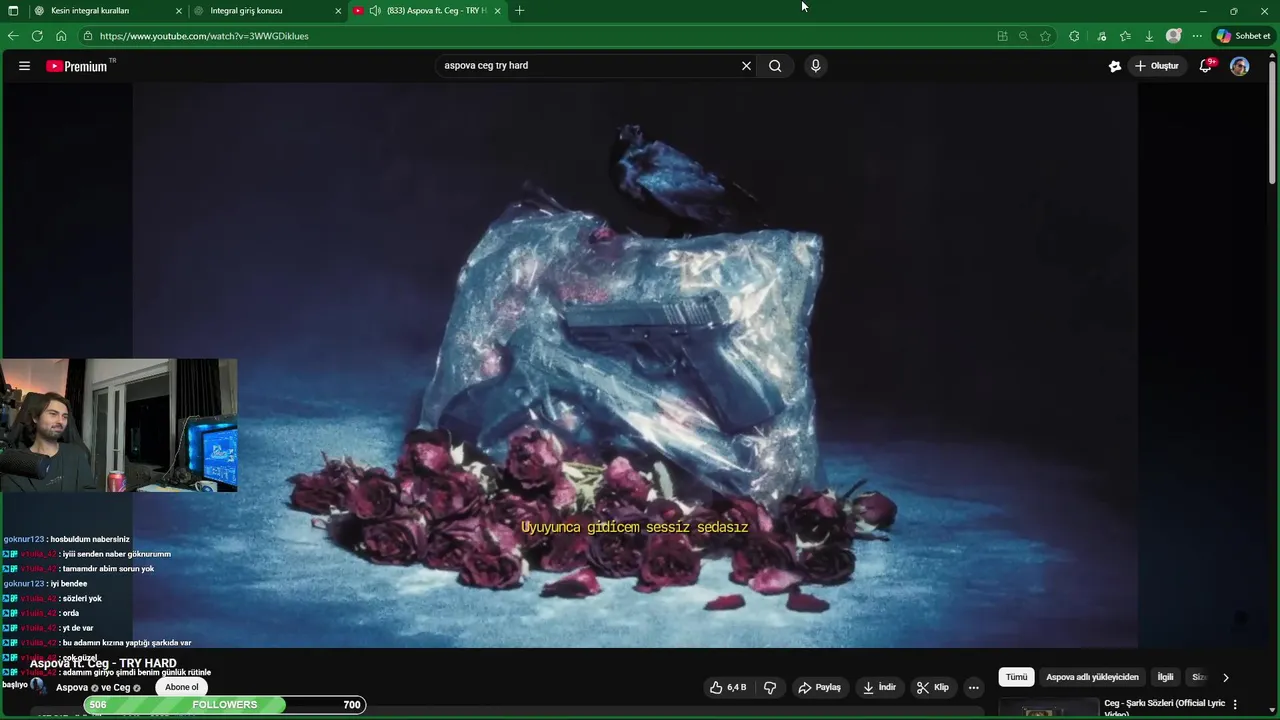Reload the current page
Viewport: 1280px width, 720px height.
pyautogui.click(x=37, y=36)
